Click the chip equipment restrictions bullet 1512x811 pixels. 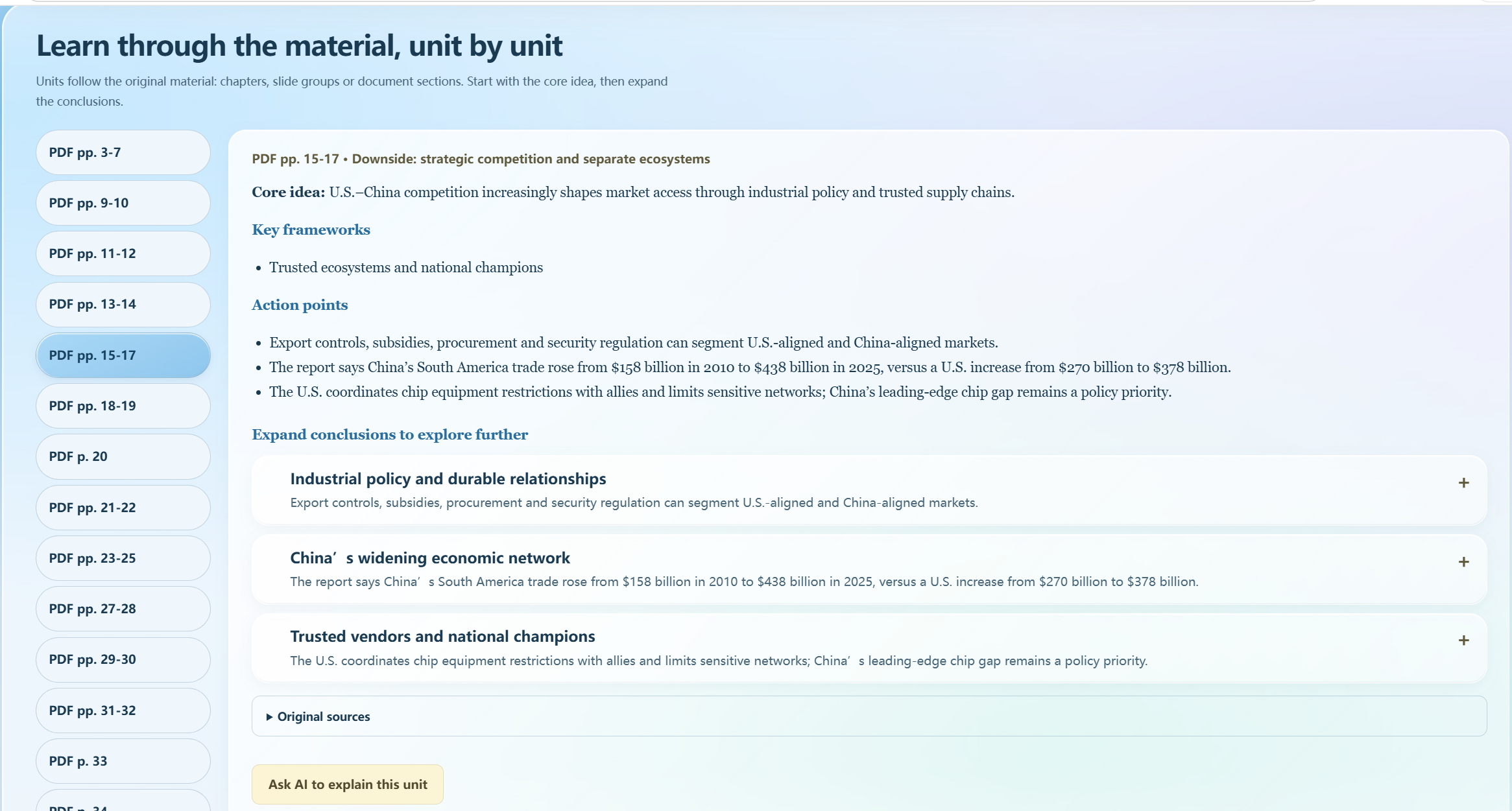[721, 392]
